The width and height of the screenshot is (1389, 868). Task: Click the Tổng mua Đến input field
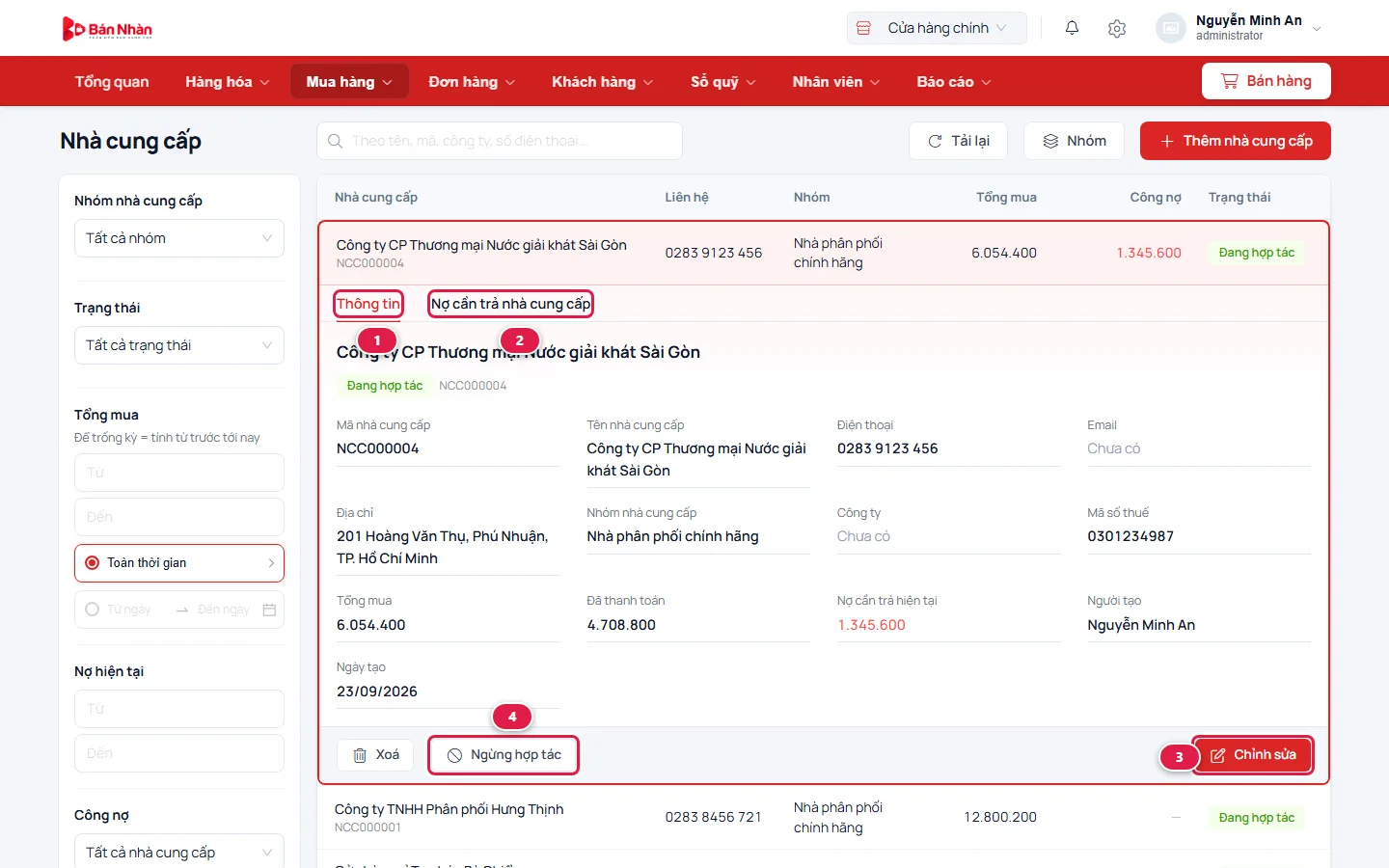click(x=179, y=517)
